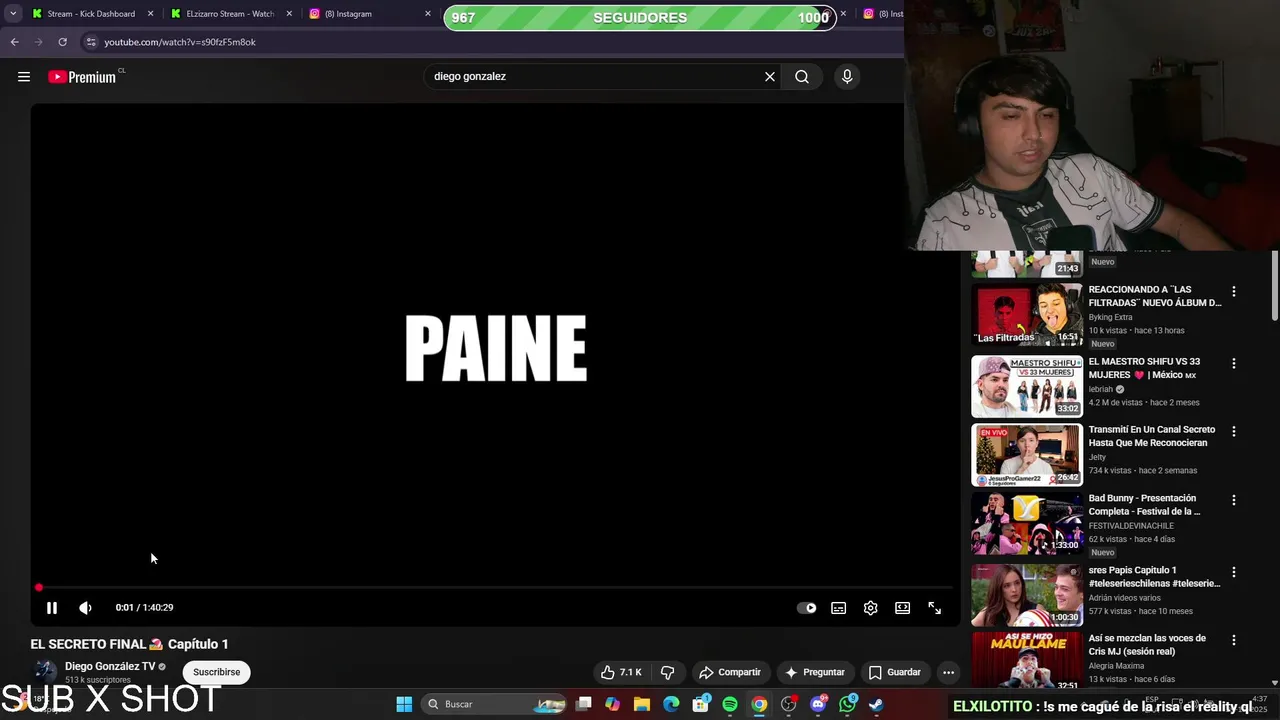Open the player settings gear
The height and width of the screenshot is (720, 1280).
coord(870,608)
